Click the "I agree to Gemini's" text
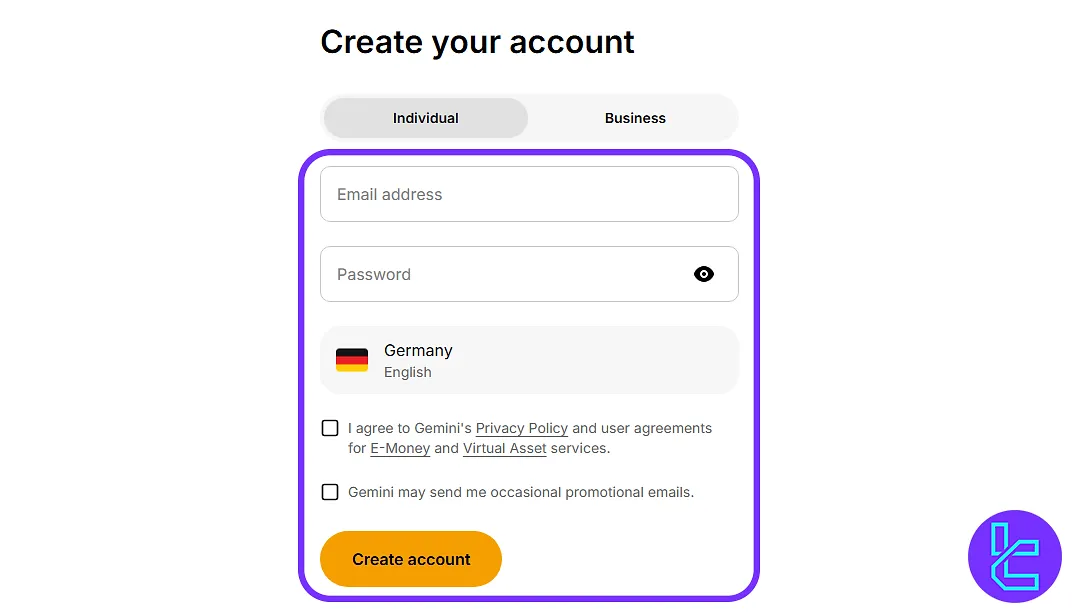Screen dimensions: 1074x615 [x=410, y=428]
